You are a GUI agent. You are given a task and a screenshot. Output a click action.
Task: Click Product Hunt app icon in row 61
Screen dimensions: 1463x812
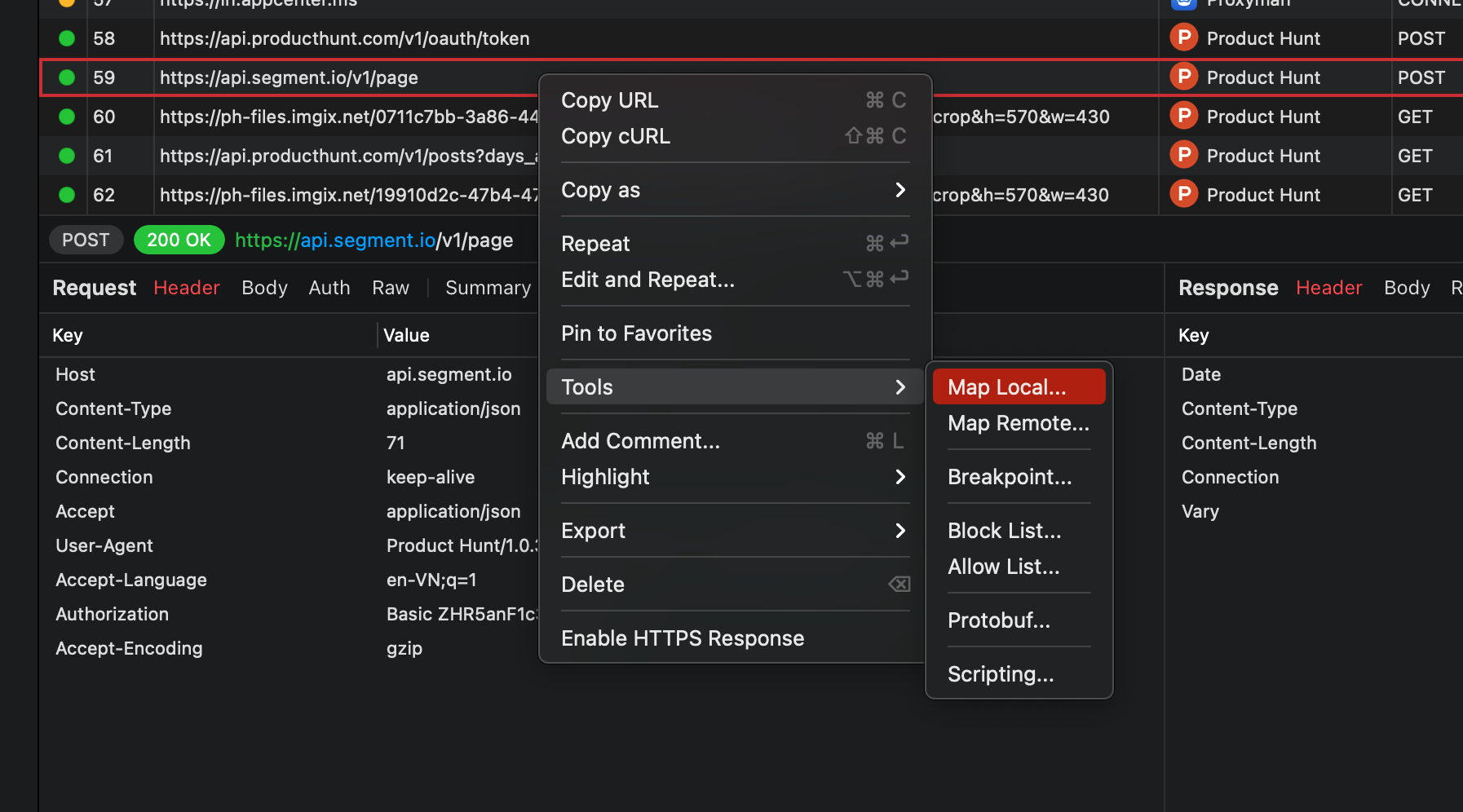(1183, 155)
